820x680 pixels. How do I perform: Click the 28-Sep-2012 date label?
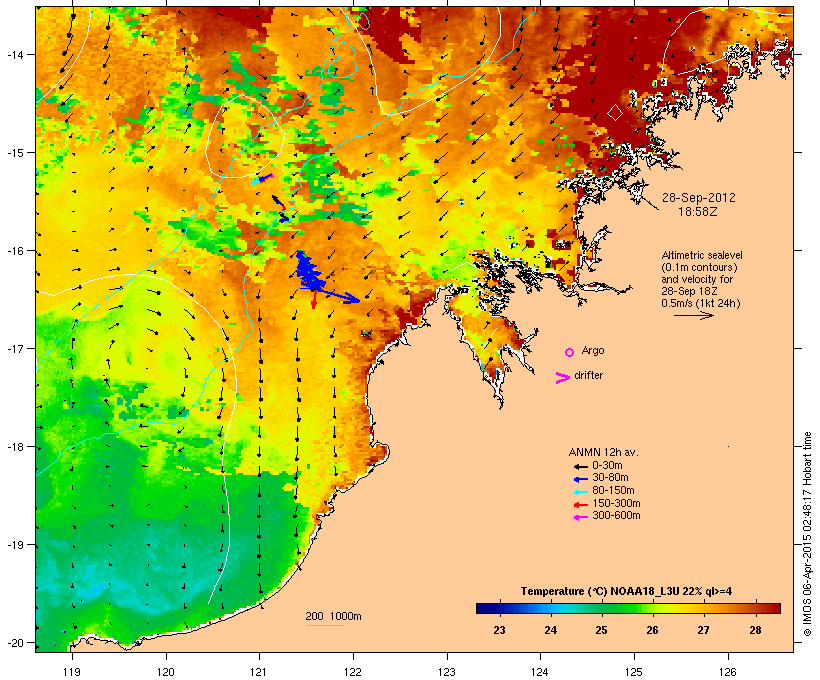point(698,198)
